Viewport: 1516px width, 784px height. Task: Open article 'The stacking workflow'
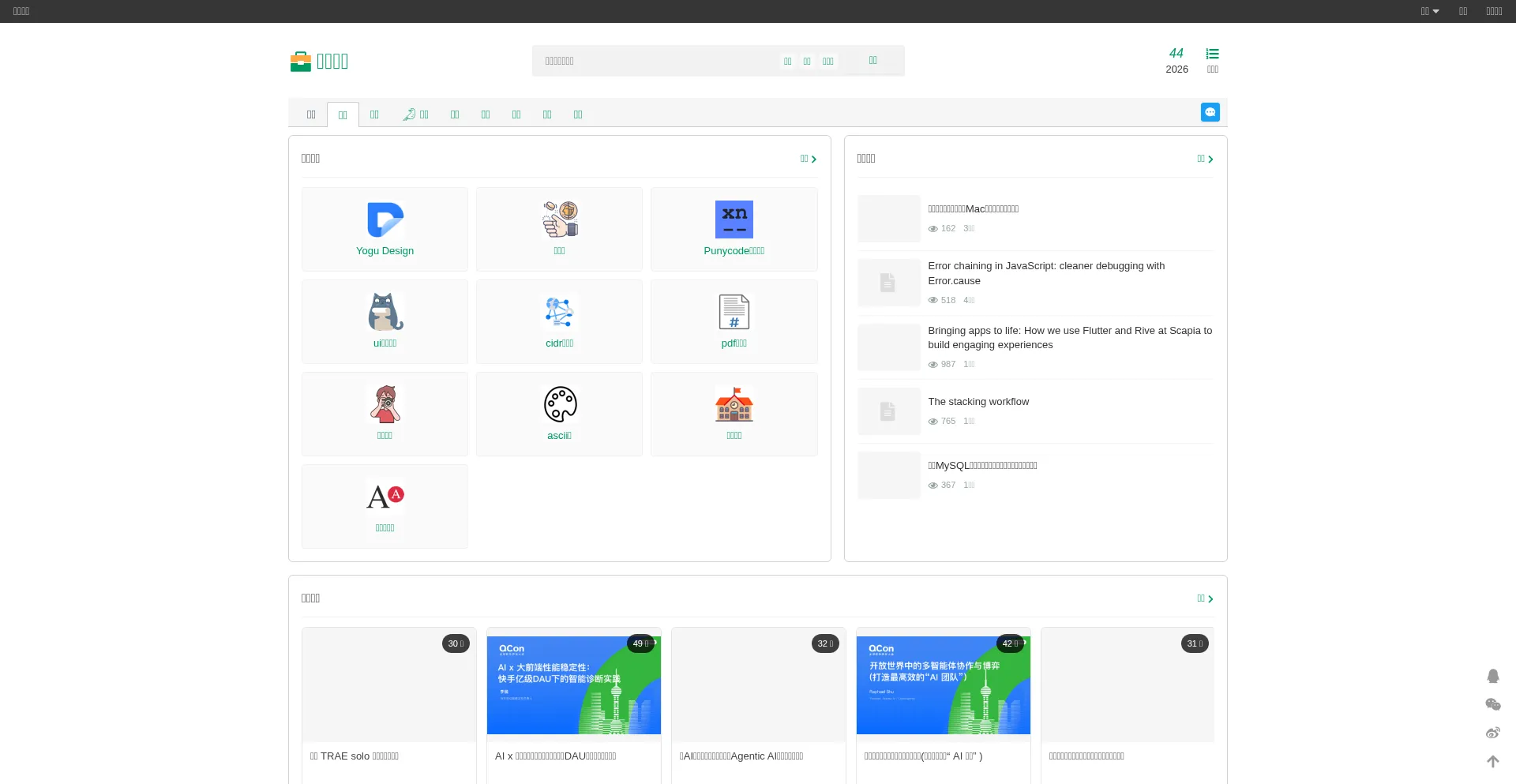[x=978, y=402]
